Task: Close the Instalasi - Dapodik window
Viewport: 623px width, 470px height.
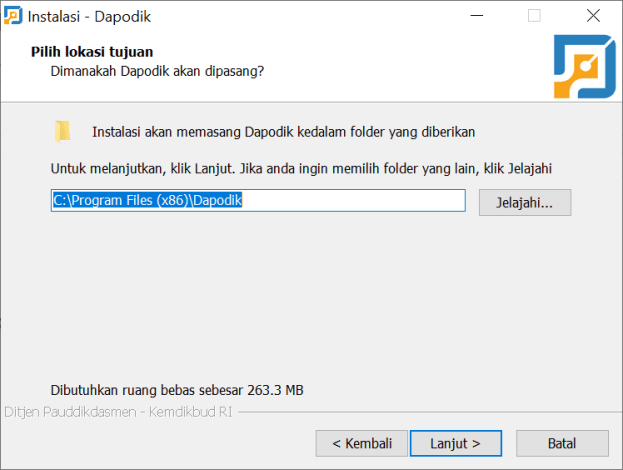Action: [x=592, y=16]
